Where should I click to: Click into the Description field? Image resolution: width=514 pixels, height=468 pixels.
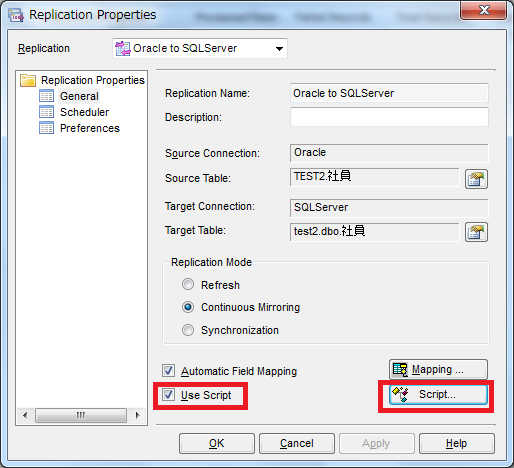[389, 117]
